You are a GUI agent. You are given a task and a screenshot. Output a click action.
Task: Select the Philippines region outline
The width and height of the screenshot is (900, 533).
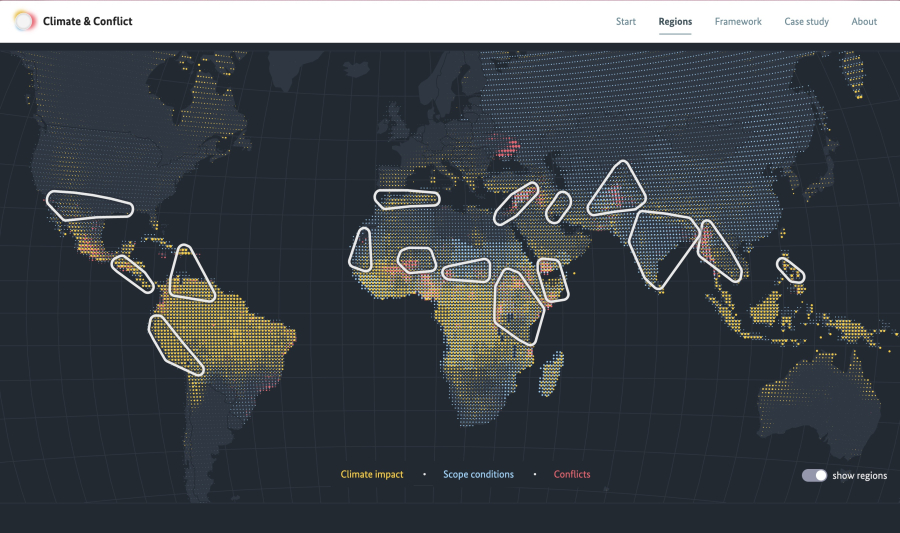click(x=790, y=270)
